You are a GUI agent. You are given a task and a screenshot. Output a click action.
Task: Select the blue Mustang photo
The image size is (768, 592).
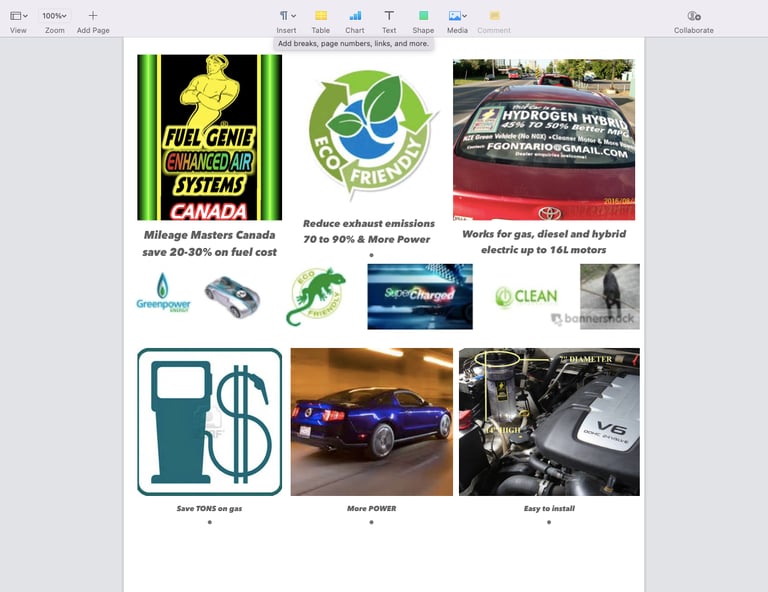tap(372, 422)
